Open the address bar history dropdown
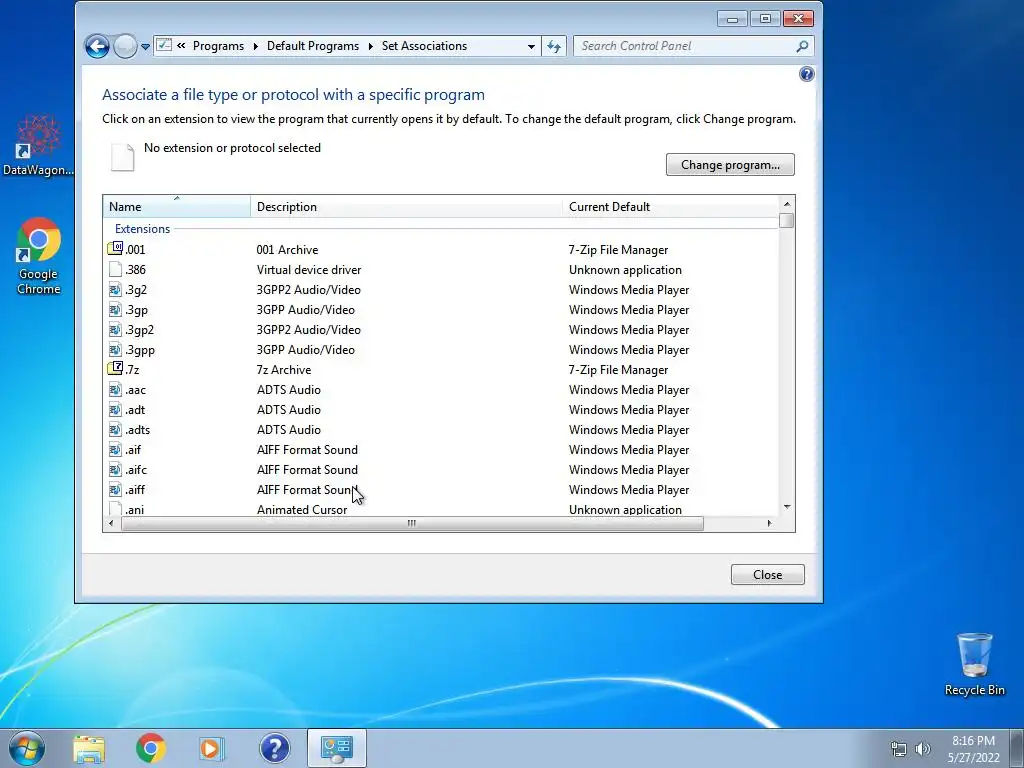 (x=531, y=46)
